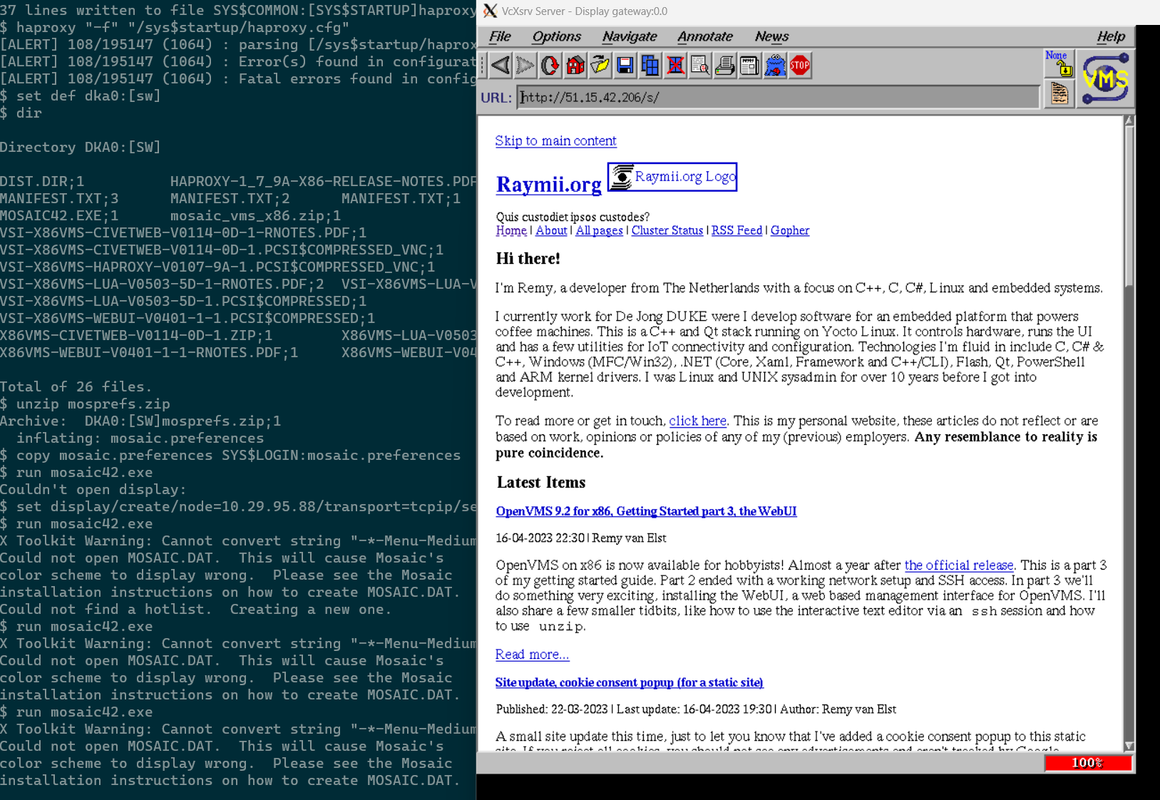Save the document with floppy disk icon
Screen dimensions: 1160x800
[625, 66]
